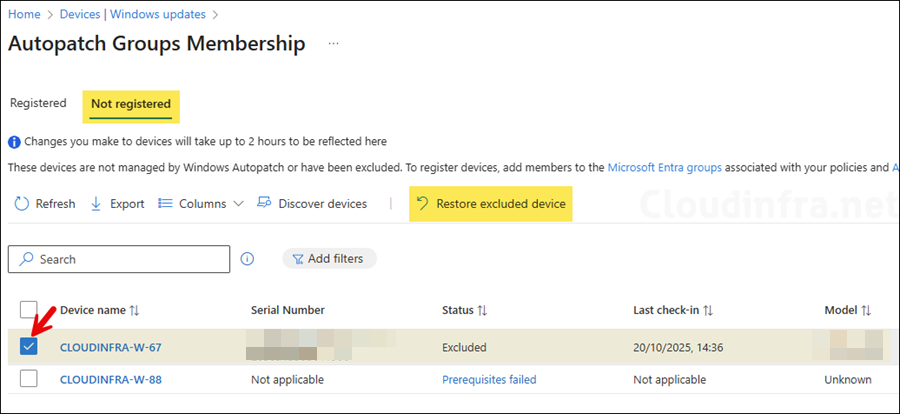The height and width of the screenshot is (414, 900).
Task: Open Devices | Windows updates breadcrumb
Action: (133, 14)
